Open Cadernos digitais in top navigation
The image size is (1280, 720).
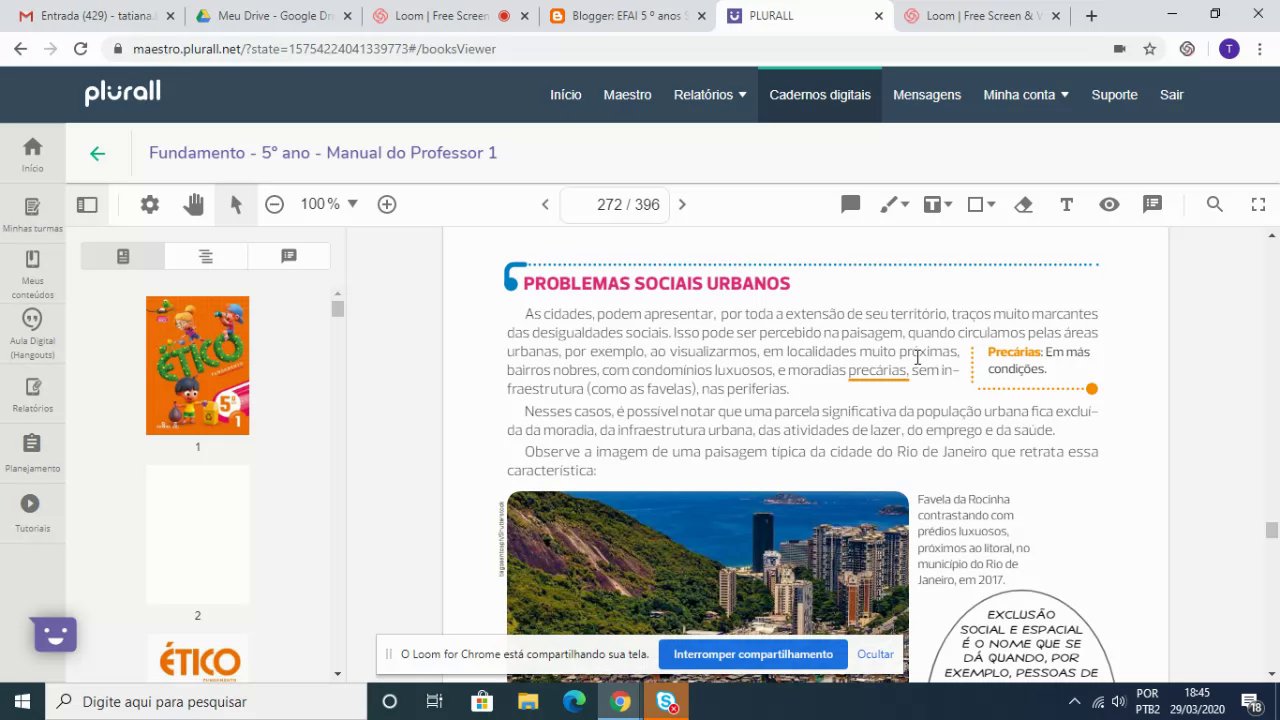pyautogui.click(x=820, y=95)
